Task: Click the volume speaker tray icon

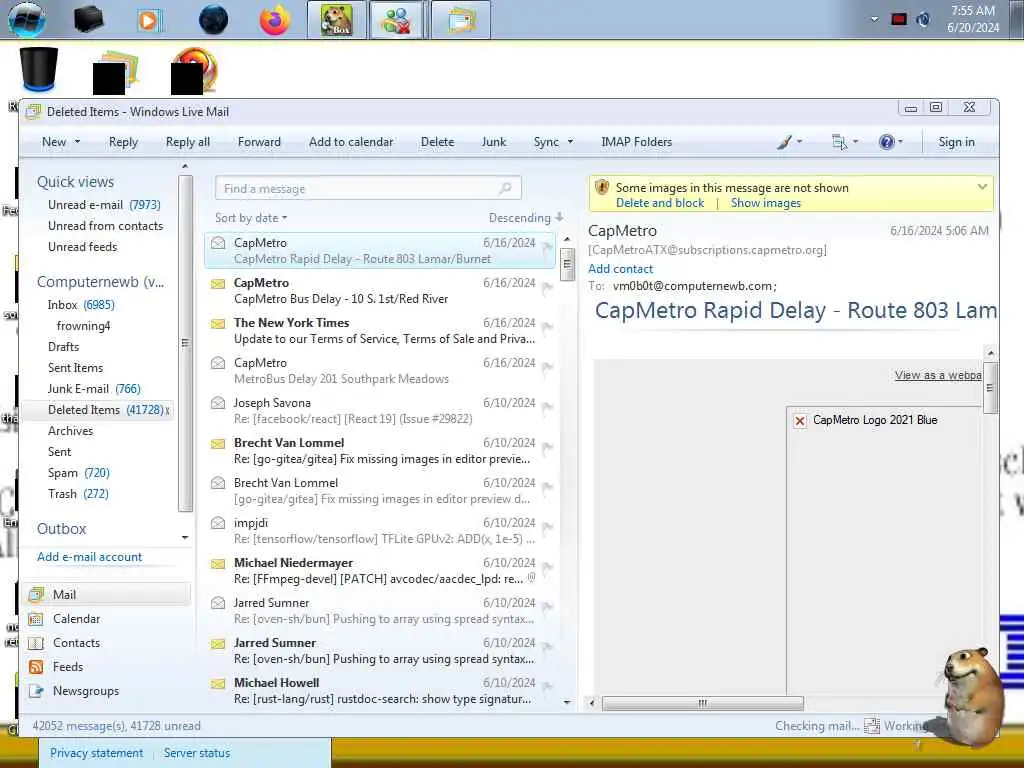Action: (923, 19)
